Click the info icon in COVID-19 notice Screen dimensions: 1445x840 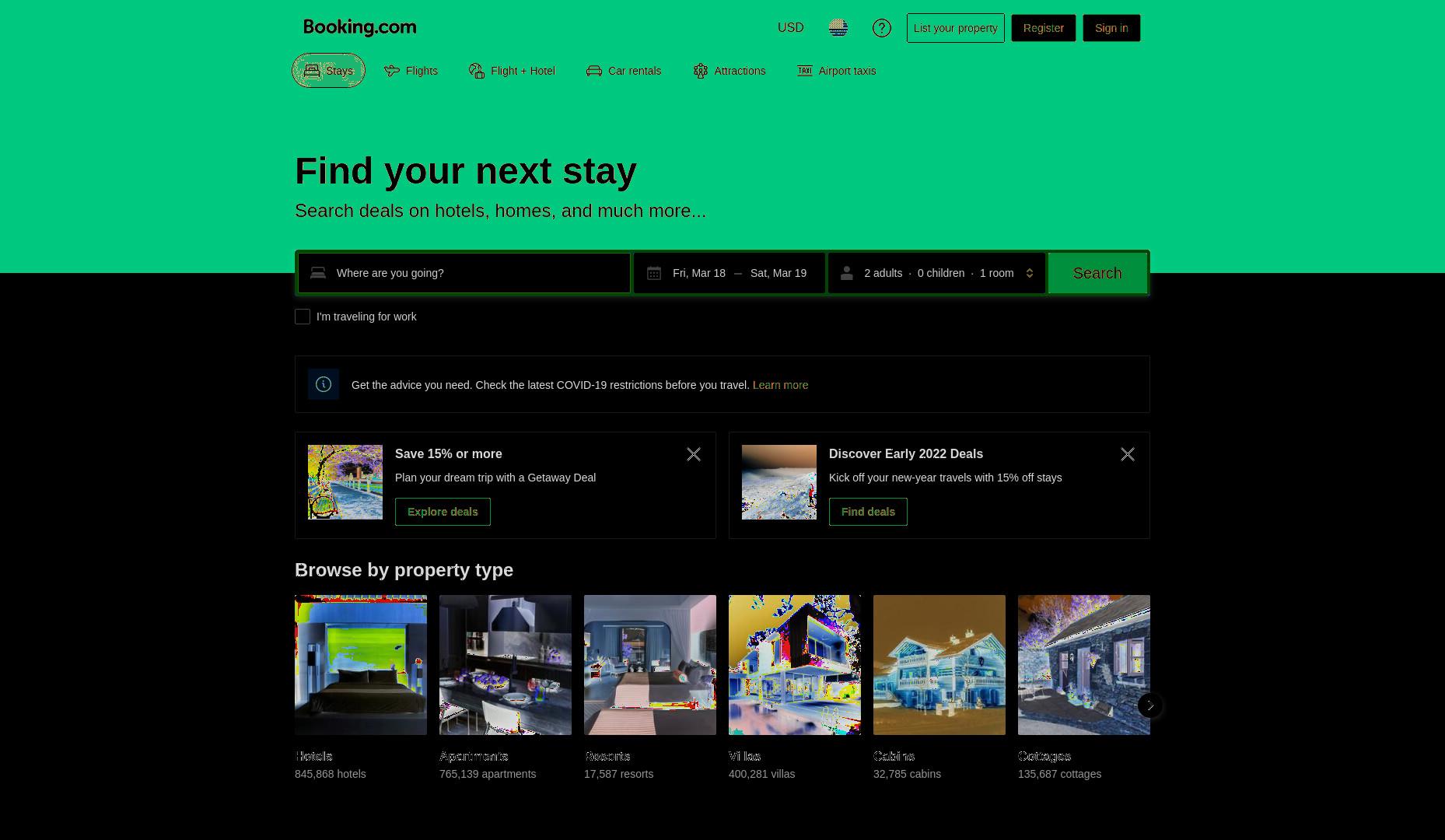(324, 384)
